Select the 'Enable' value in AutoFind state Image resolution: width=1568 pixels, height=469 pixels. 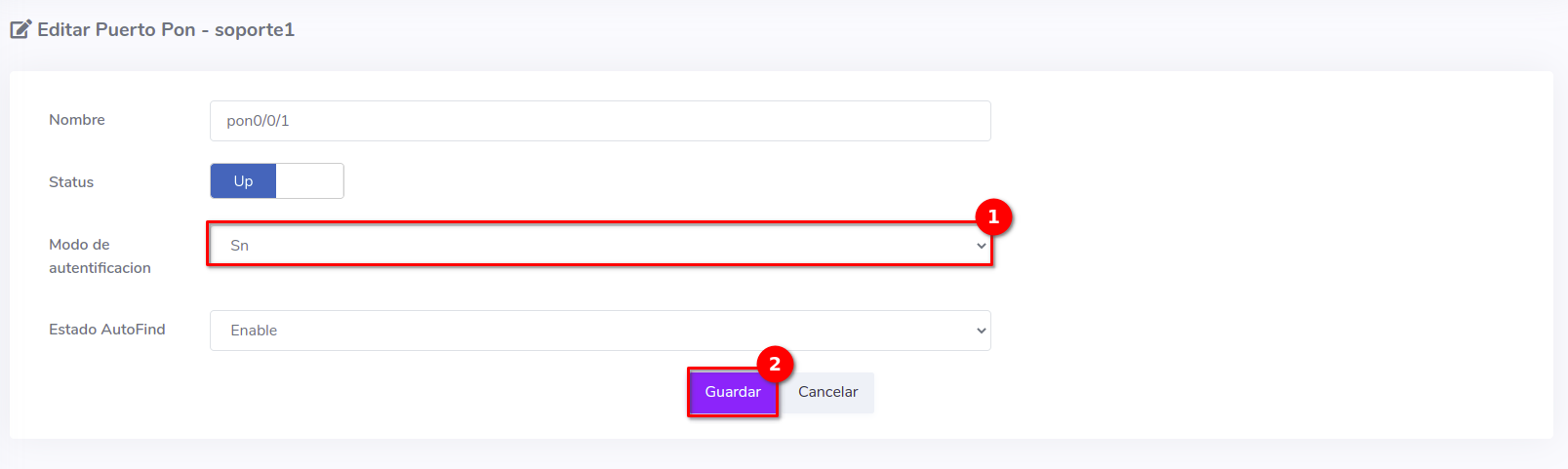[254, 331]
